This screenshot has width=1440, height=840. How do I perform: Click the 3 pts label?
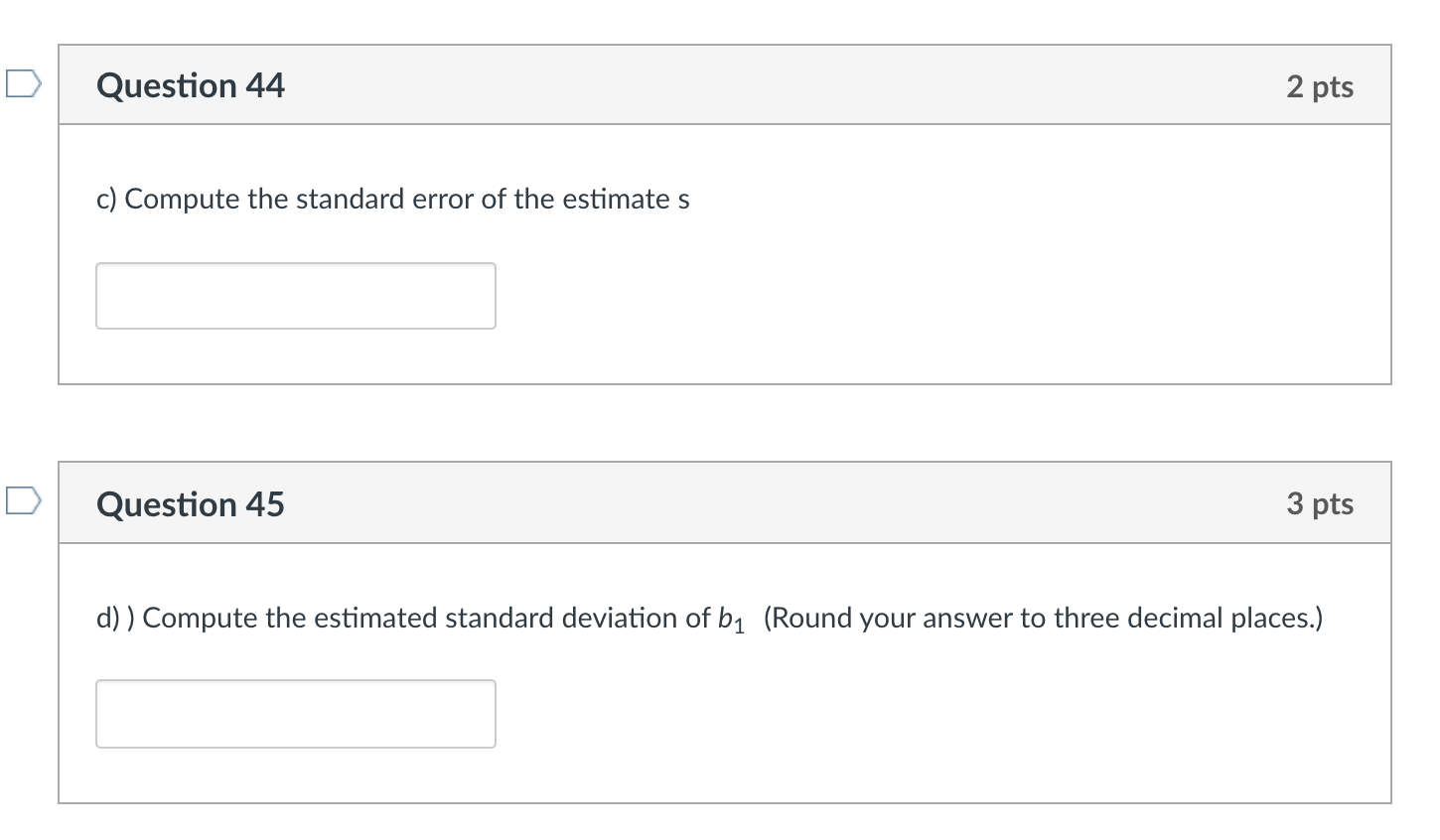pos(1320,504)
